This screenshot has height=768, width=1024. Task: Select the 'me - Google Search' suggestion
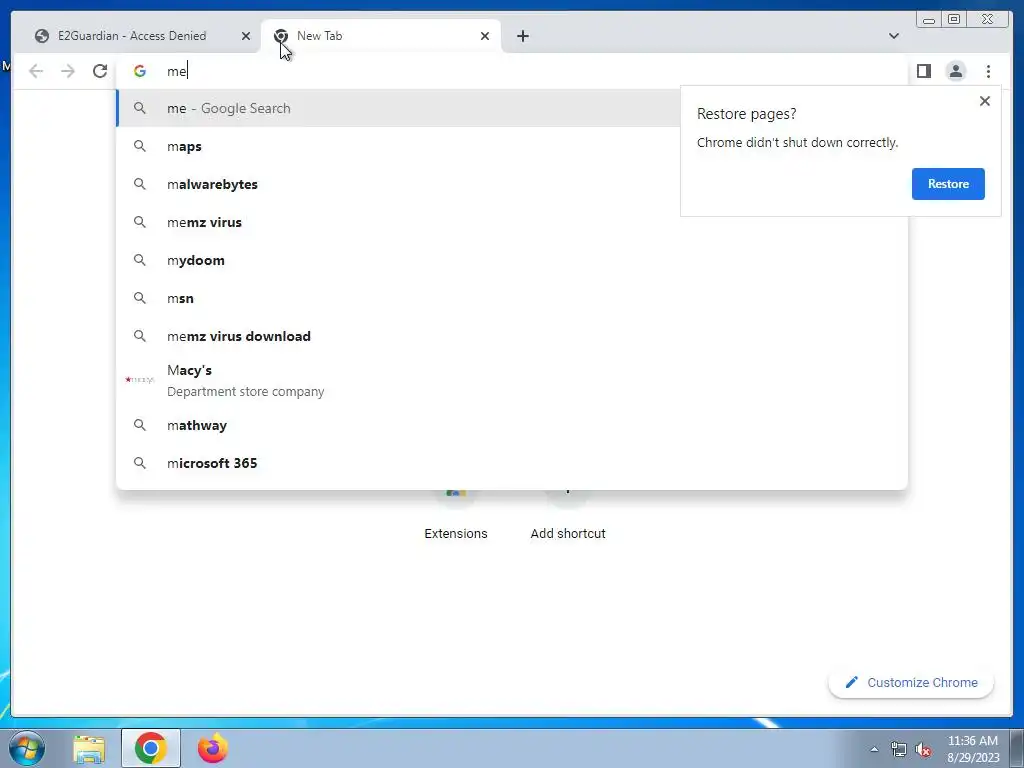tap(398, 108)
